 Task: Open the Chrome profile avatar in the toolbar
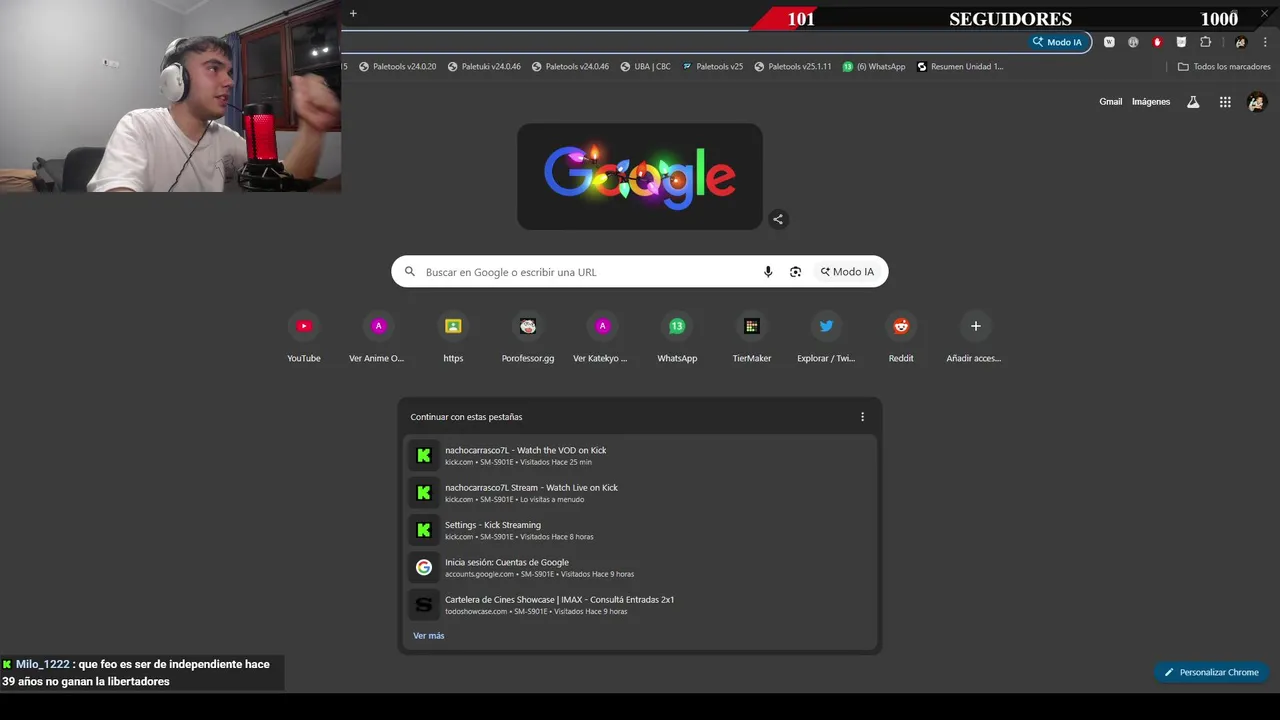[x=1241, y=42]
